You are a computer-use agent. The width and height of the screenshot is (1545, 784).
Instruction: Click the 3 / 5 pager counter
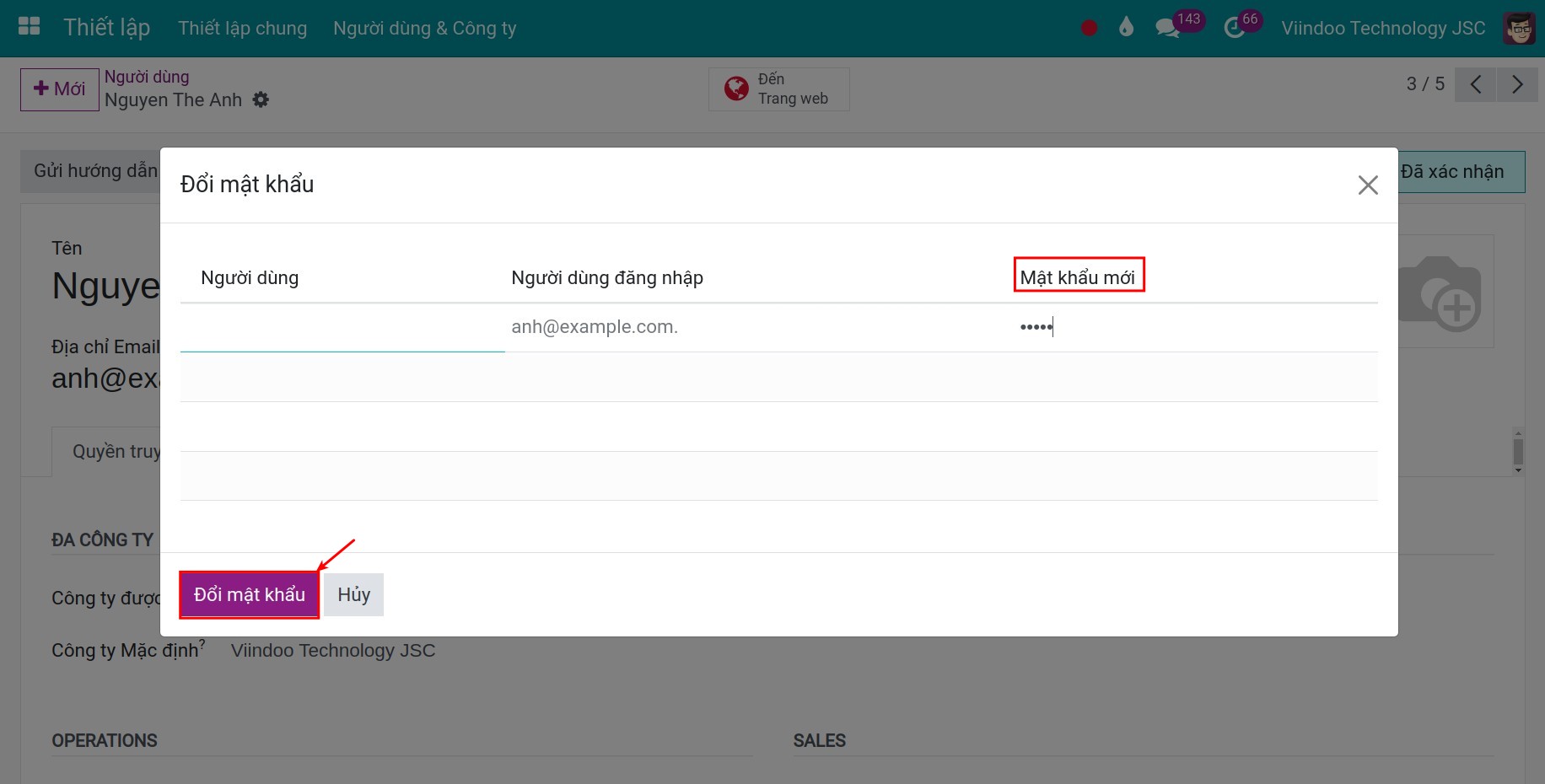(1425, 84)
